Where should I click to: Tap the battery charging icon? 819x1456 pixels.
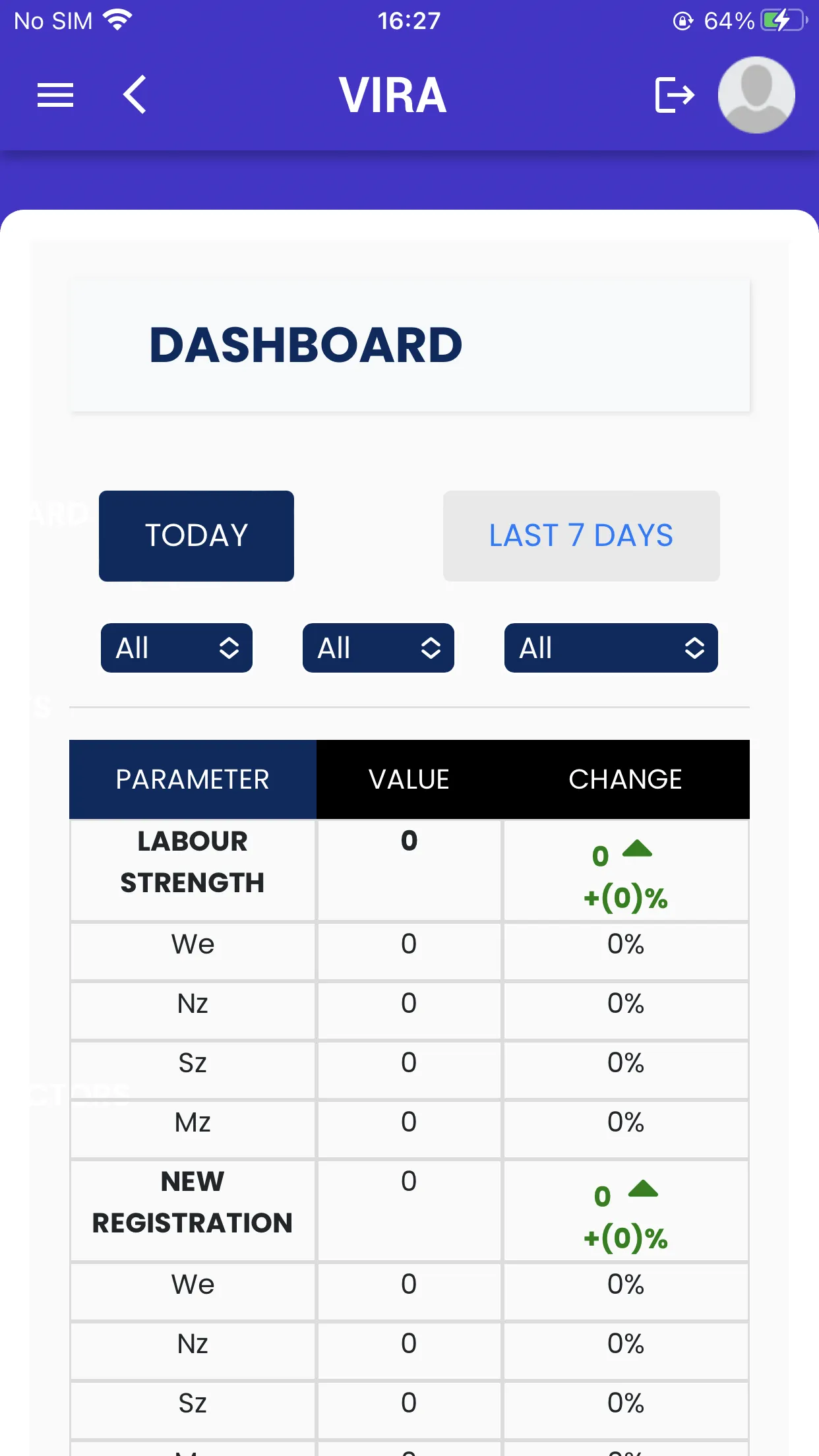[783, 20]
